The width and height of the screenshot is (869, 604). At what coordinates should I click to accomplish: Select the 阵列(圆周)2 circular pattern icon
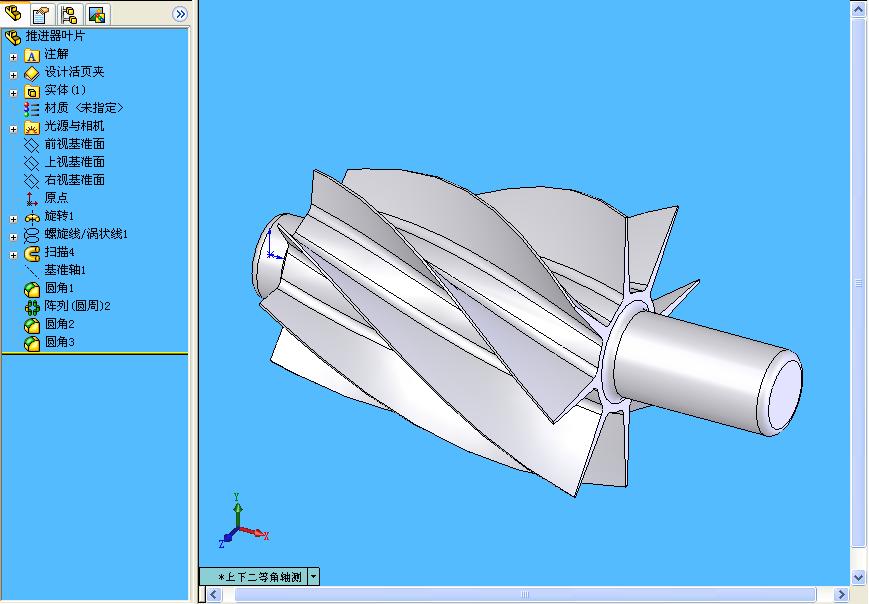32,307
